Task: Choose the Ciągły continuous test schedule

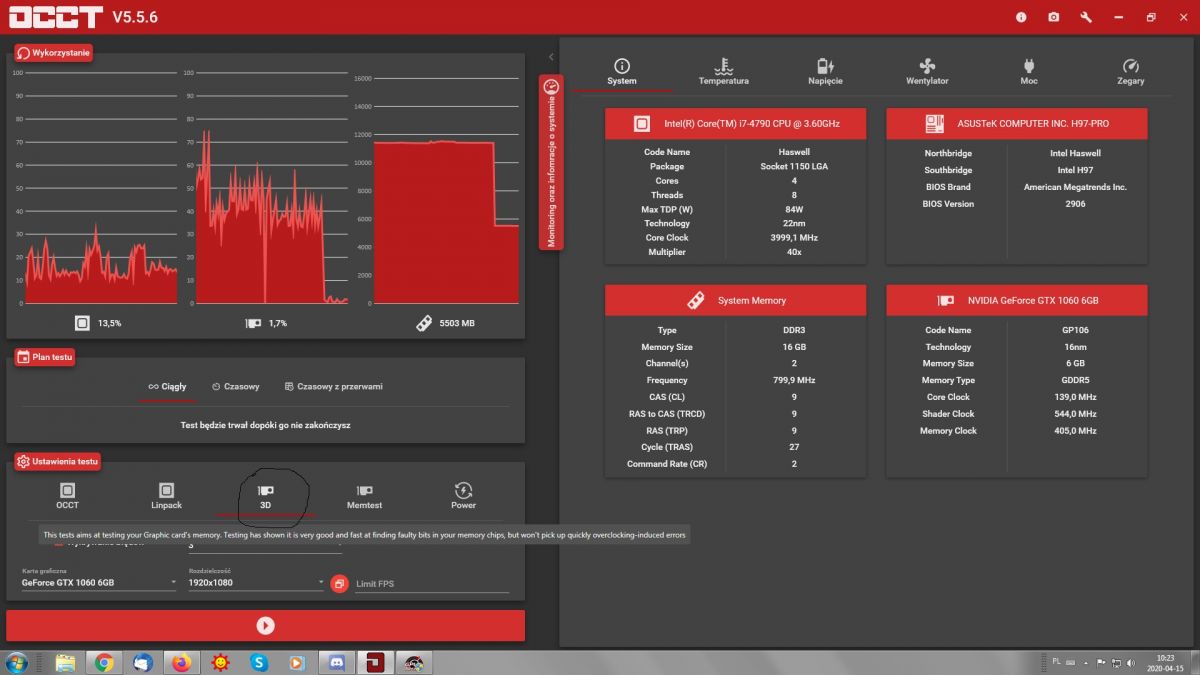Action: 167,386
